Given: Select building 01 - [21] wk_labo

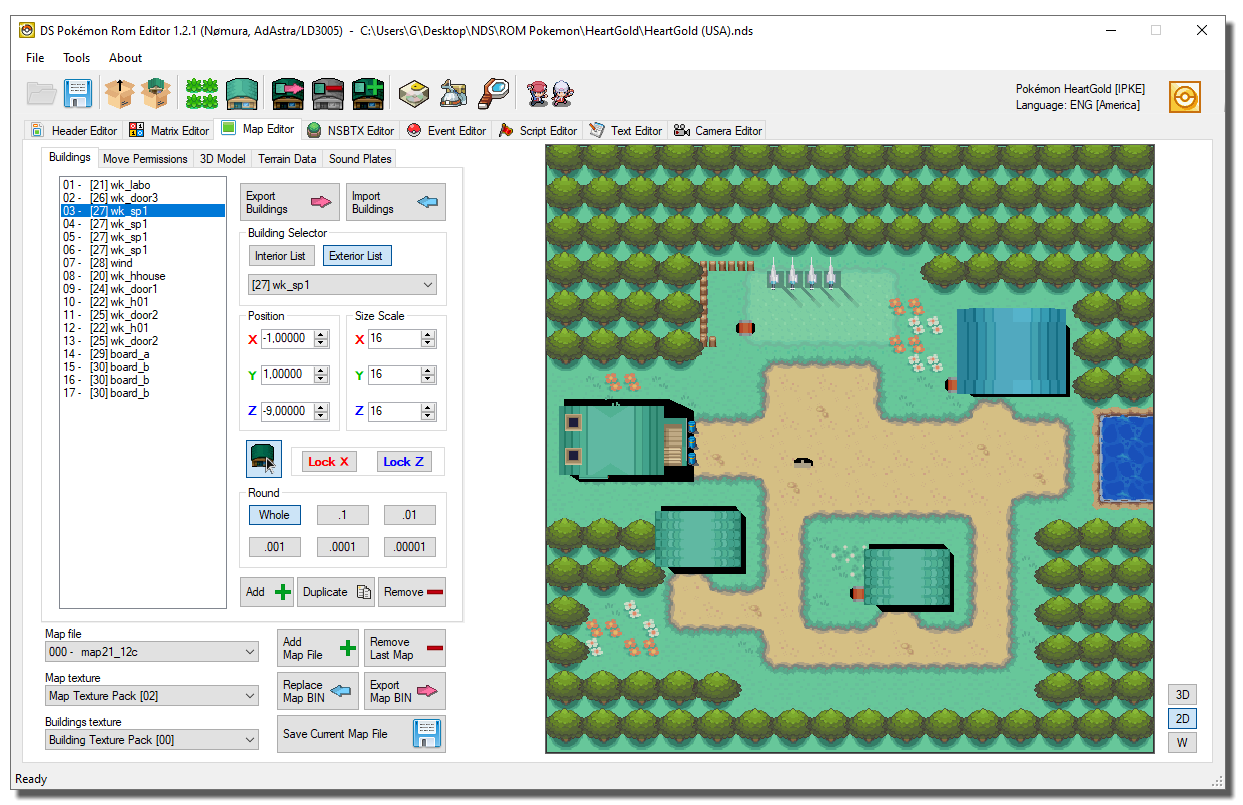Looking at the screenshot, I should pos(142,185).
